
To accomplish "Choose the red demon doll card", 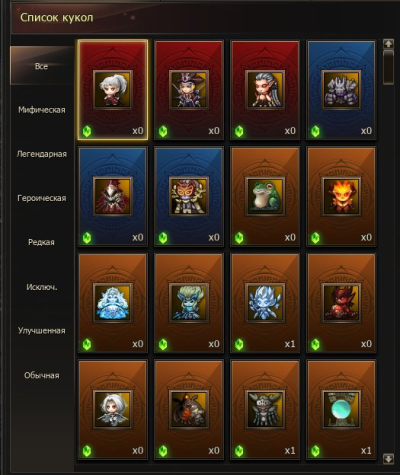I will click(341, 303).
